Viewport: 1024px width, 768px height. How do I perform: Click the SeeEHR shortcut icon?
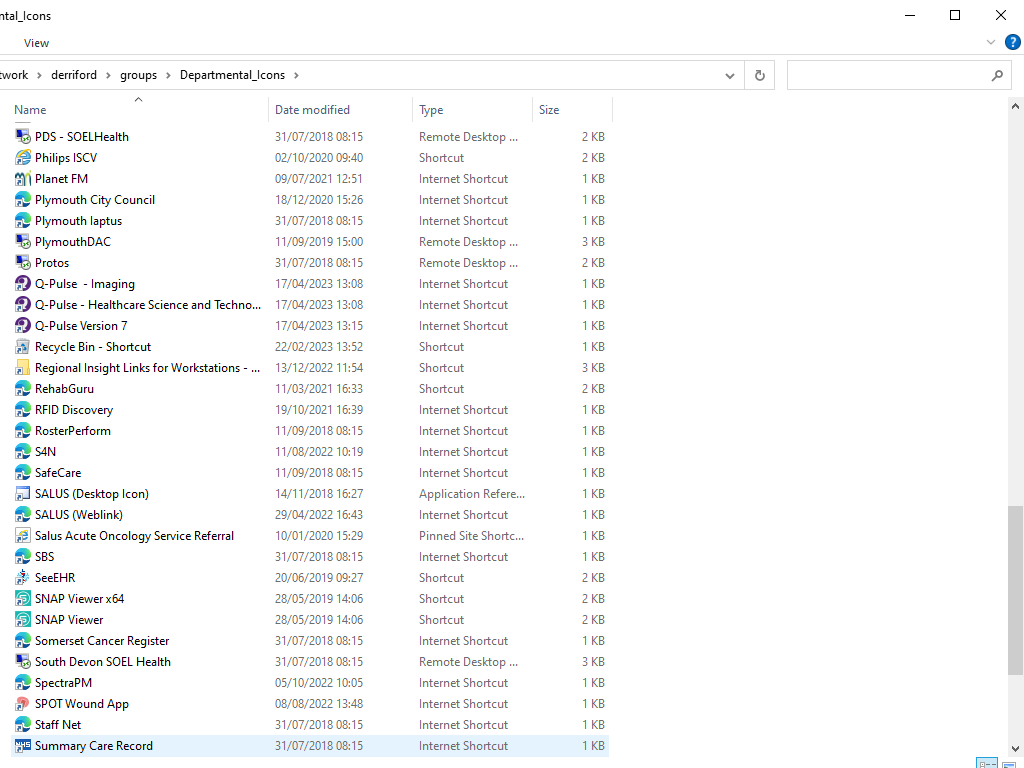(23, 577)
